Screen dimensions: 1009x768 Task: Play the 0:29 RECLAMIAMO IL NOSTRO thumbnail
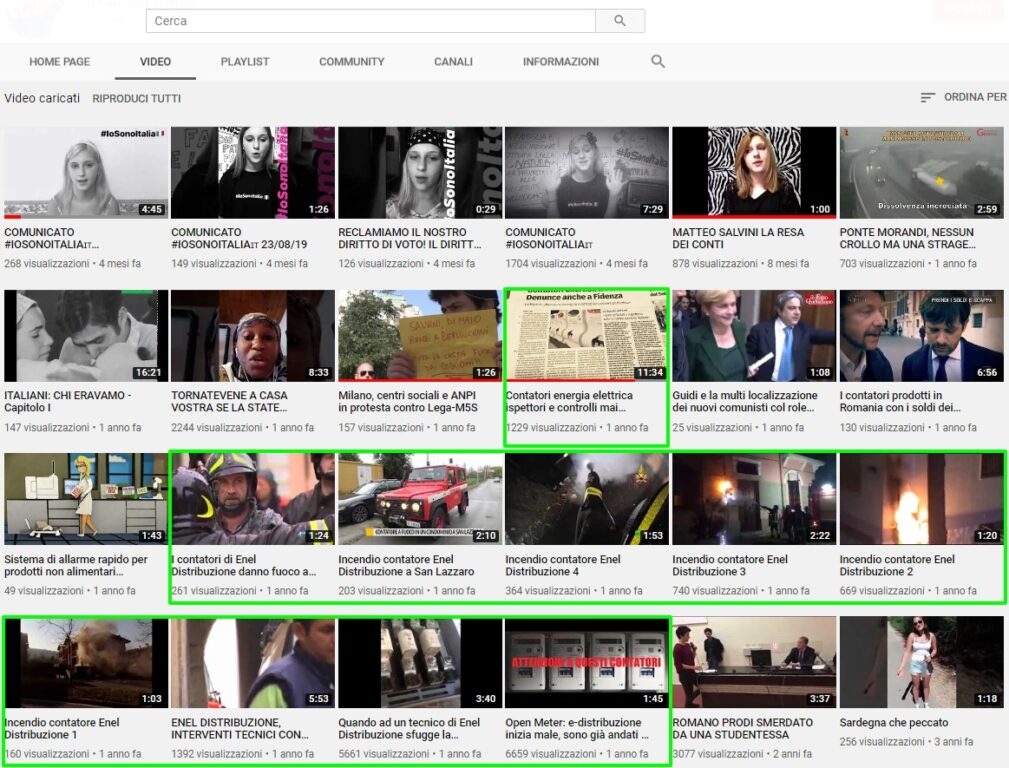tap(420, 173)
